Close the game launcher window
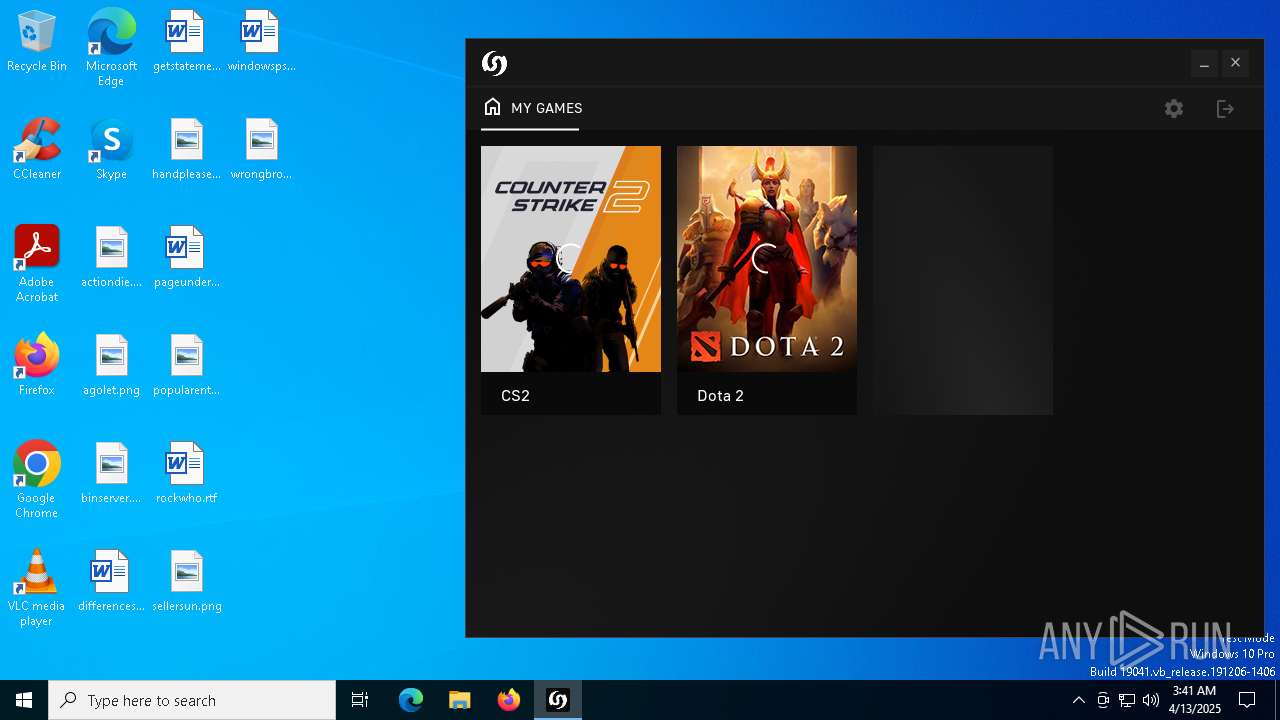 [x=1235, y=63]
